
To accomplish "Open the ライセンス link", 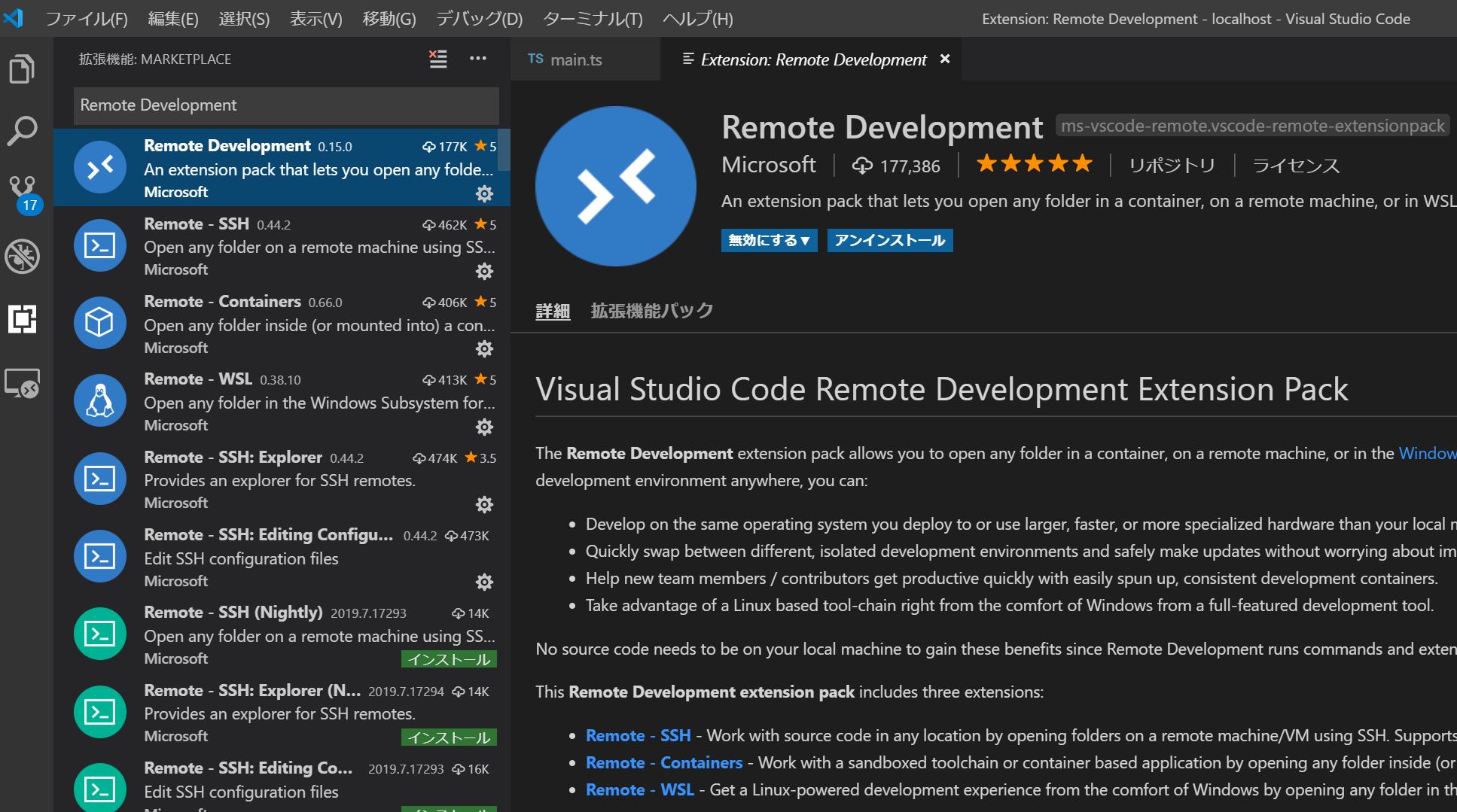I will 1296,166.
